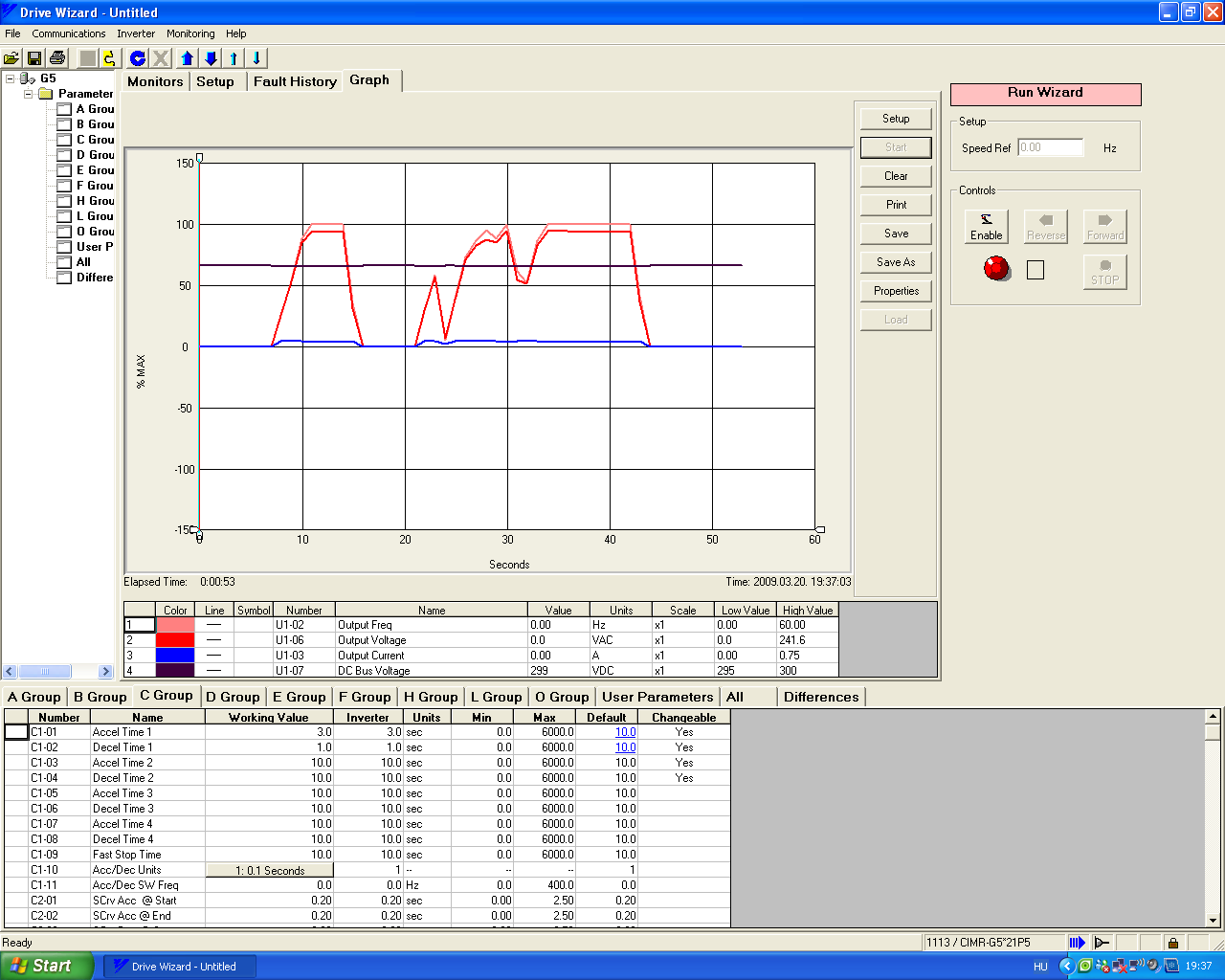This screenshot has width=1225, height=980.
Task: Select the E Group item in tree
Action: (95, 170)
